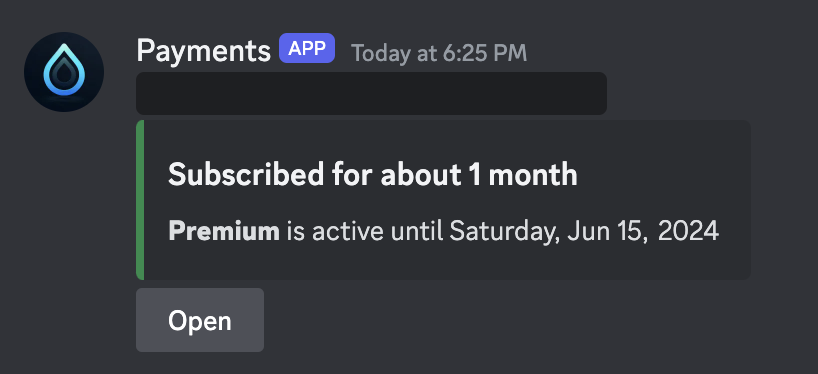Click the purple APP badge
Image resolution: width=818 pixels, height=374 pixels.
(307, 49)
